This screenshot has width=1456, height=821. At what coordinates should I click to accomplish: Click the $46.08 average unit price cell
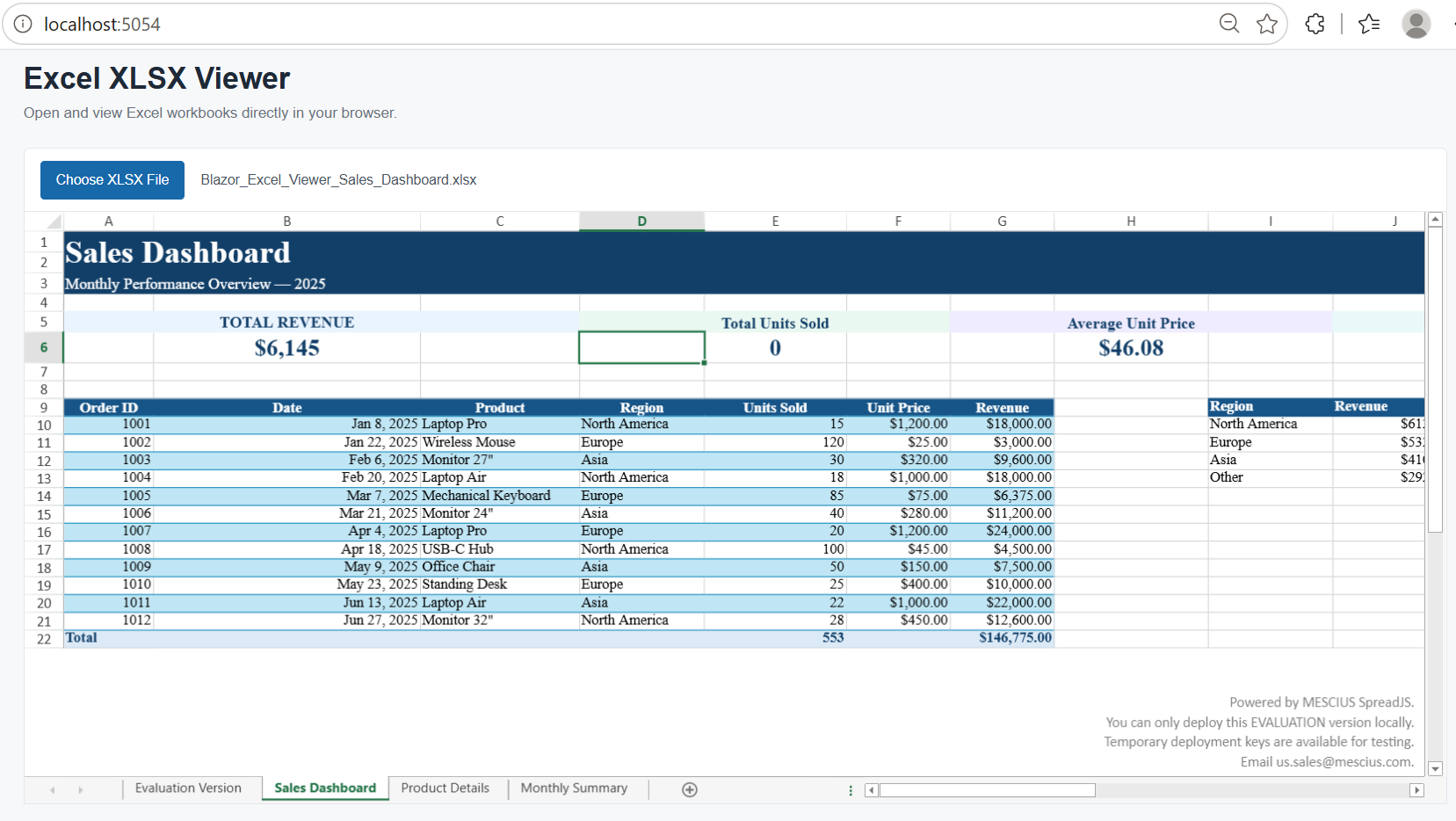pyautogui.click(x=1131, y=348)
